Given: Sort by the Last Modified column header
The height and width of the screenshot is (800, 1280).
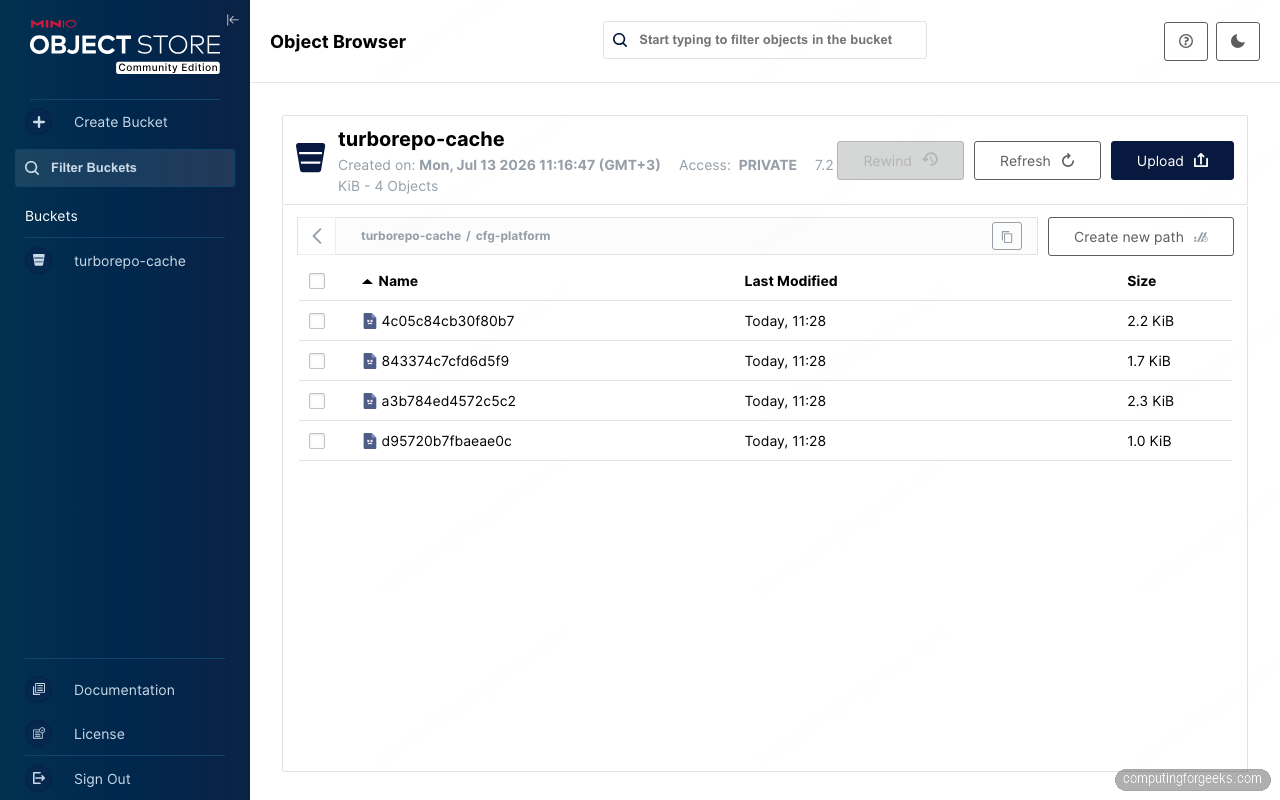Looking at the screenshot, I should (791, 281).
